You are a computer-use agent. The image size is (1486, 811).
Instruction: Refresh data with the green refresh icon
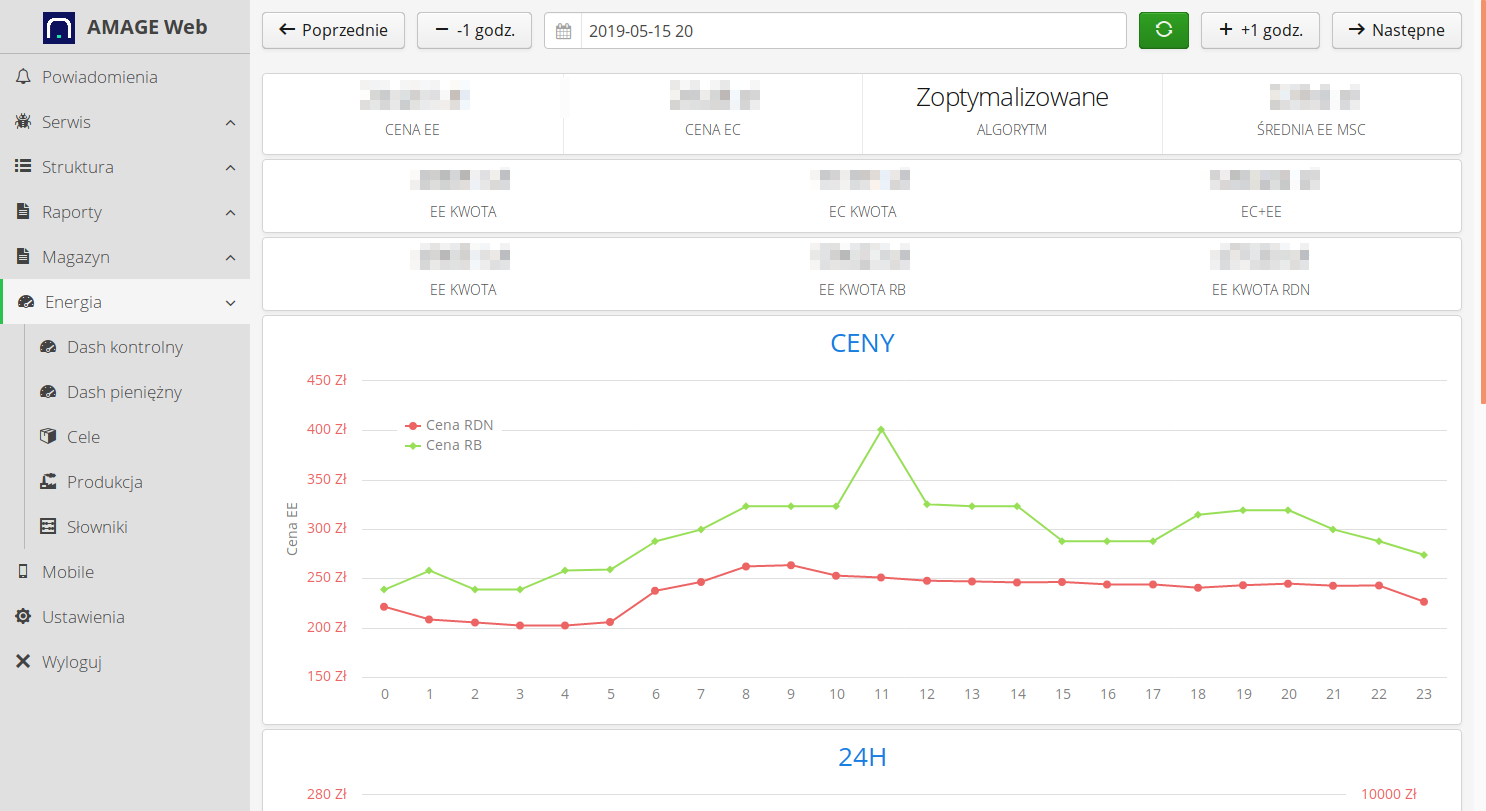[1163, 30]
